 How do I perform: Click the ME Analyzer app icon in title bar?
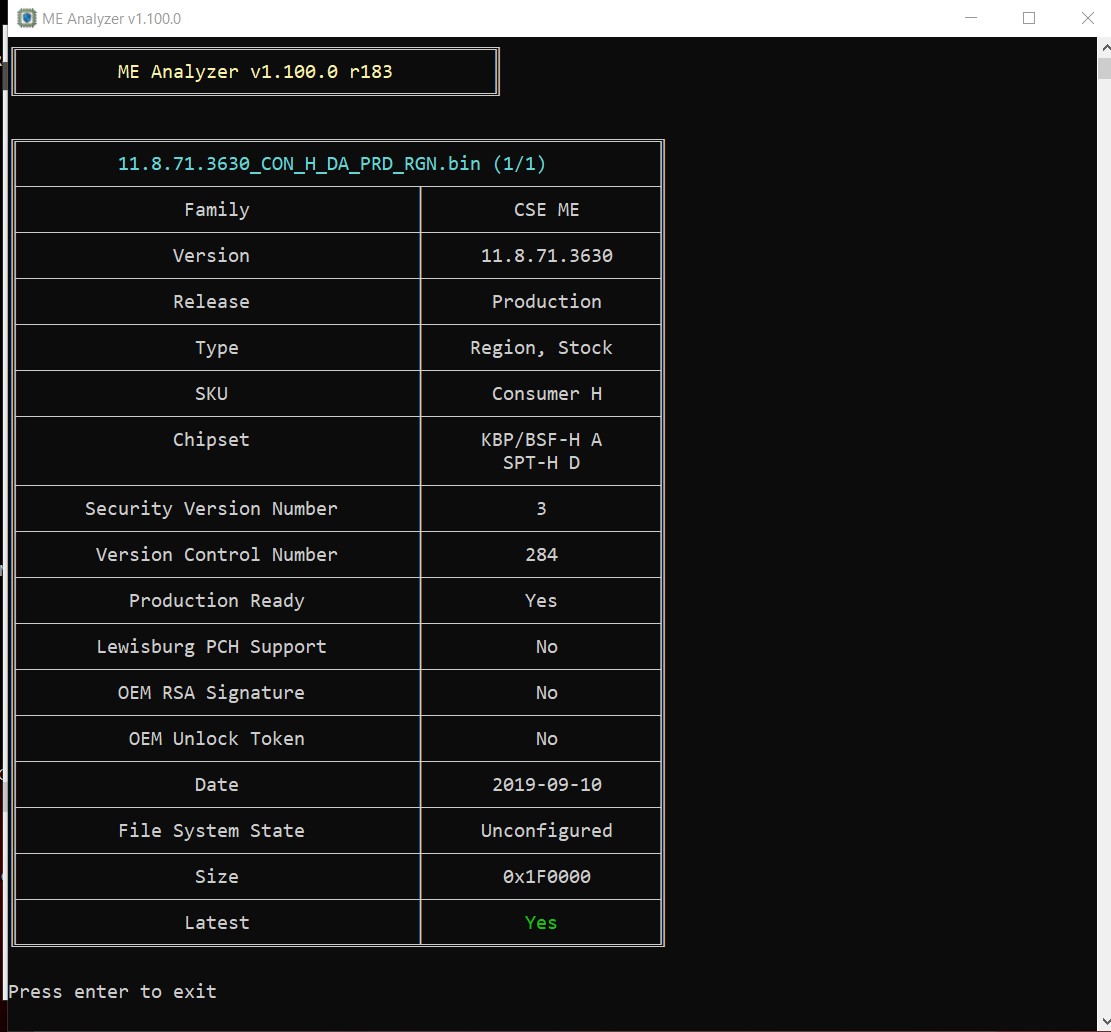[x=27, y=18]
